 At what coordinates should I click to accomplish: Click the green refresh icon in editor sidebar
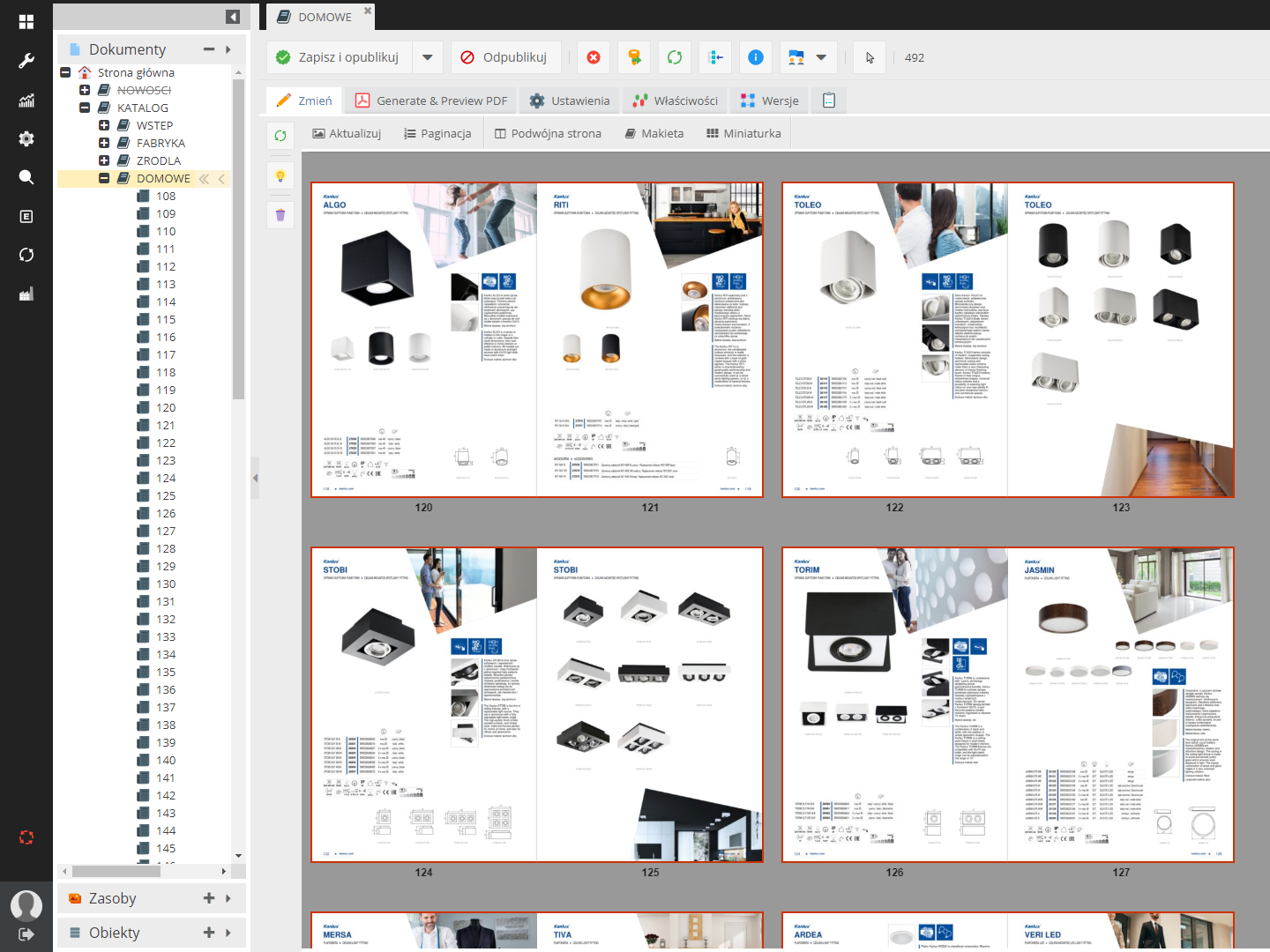click(x=280, y=136)
